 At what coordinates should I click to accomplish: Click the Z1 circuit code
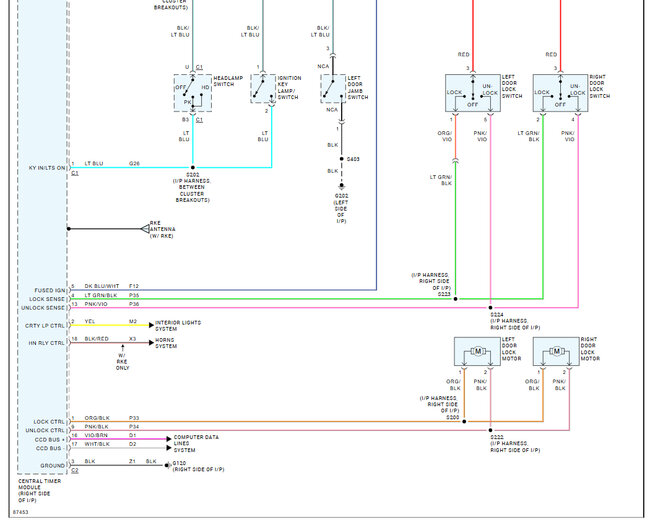132,461
